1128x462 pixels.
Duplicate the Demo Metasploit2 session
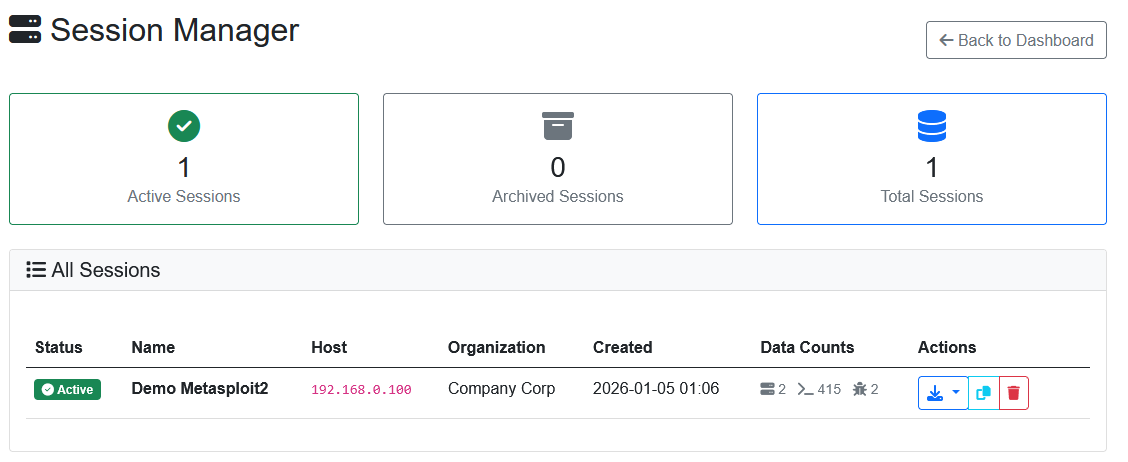(x=984, y=393)
